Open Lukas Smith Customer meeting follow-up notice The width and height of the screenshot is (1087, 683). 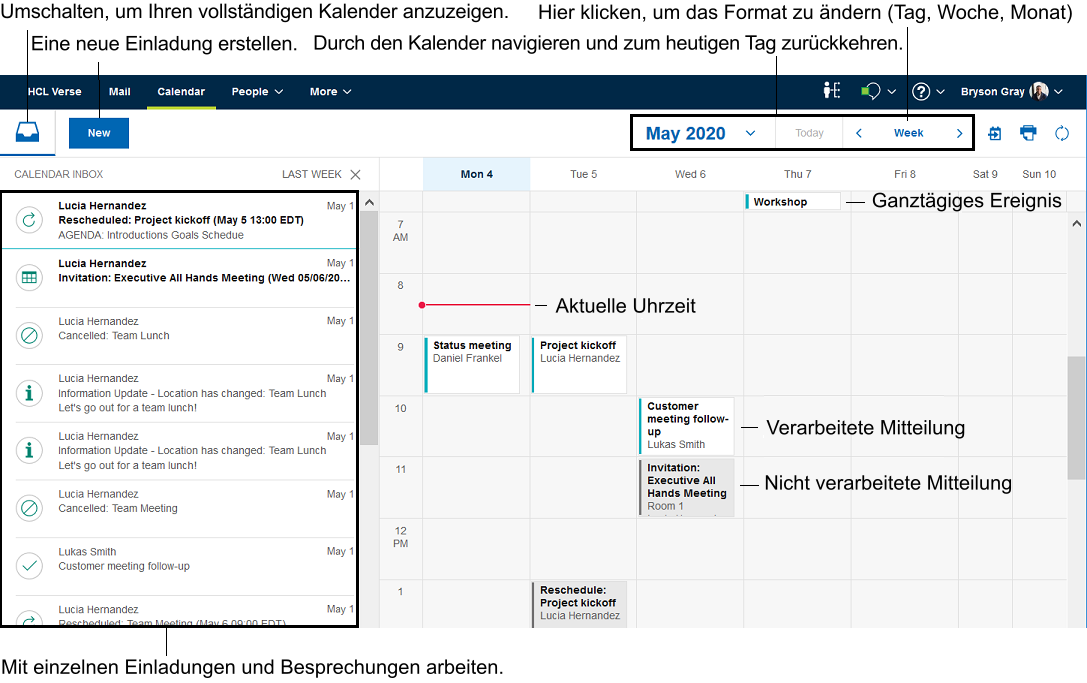tap(180, 566)
